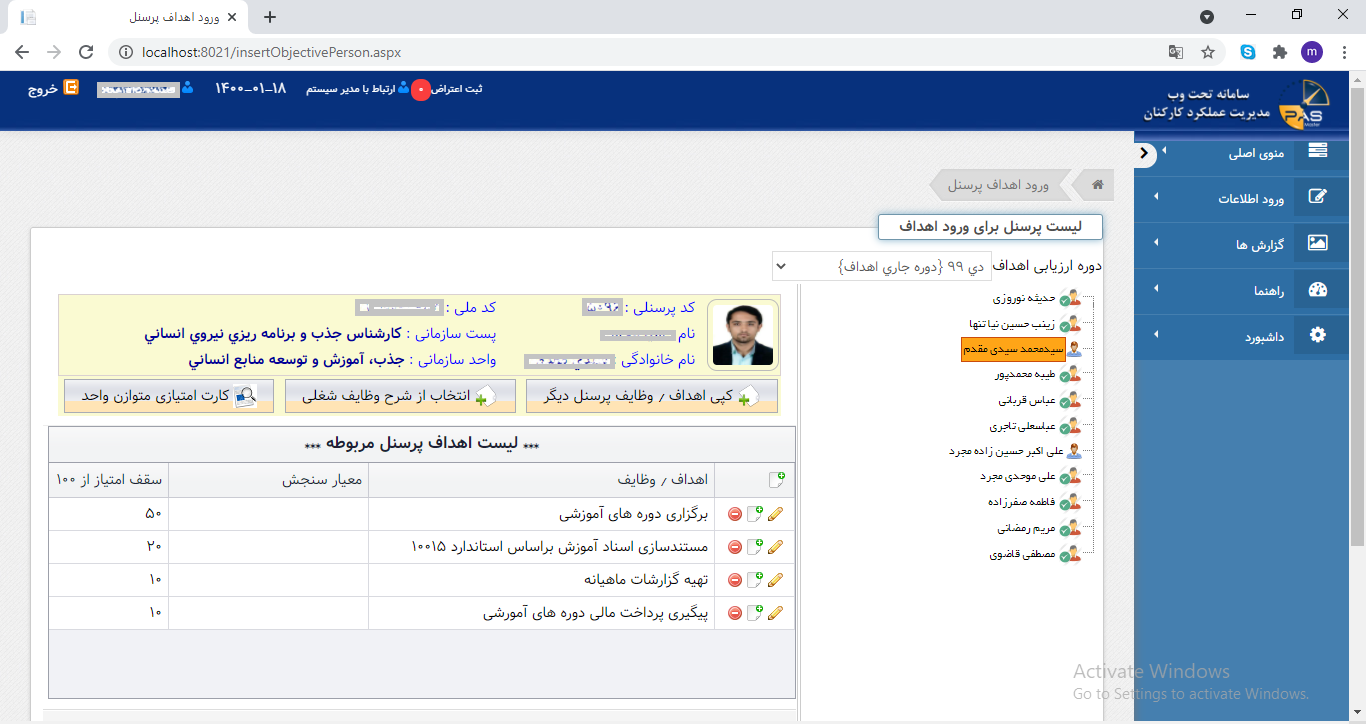The width and height of the screenshot is (1366, 724).
Task: Click add-new-goal icon in table header
Action: (x=776, y=480)
